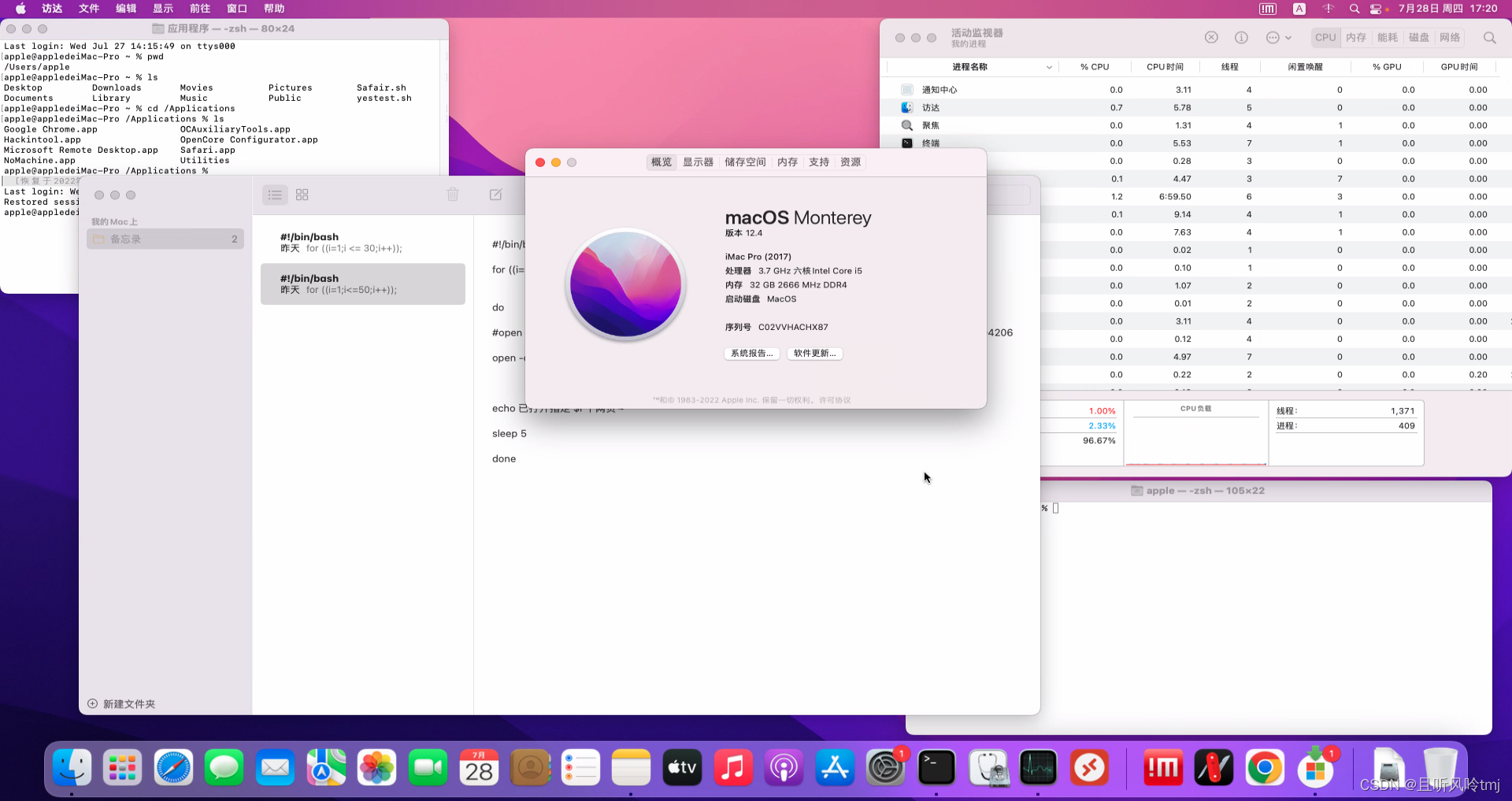
Task: Select the 通知中心 process row
Action: pos(1195,90)
